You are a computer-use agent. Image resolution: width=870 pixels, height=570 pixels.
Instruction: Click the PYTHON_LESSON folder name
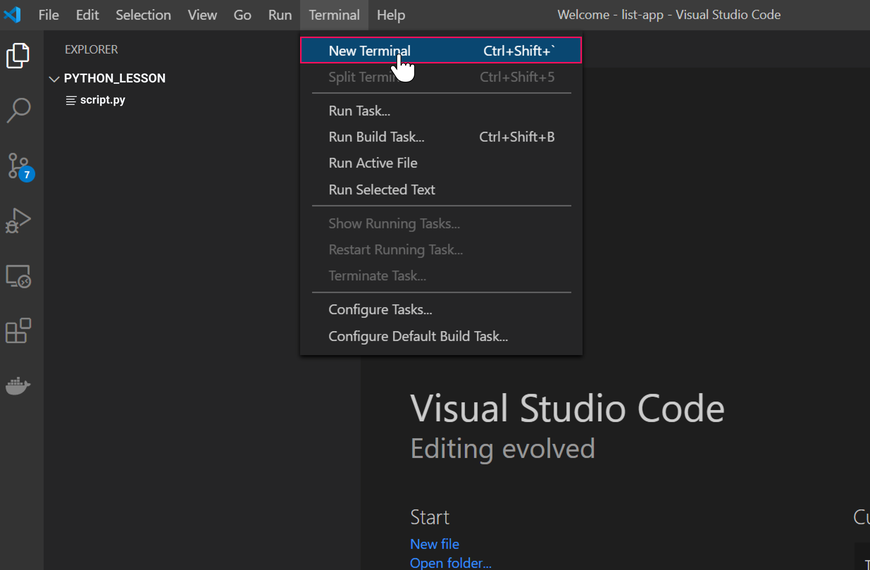[114, 78]
